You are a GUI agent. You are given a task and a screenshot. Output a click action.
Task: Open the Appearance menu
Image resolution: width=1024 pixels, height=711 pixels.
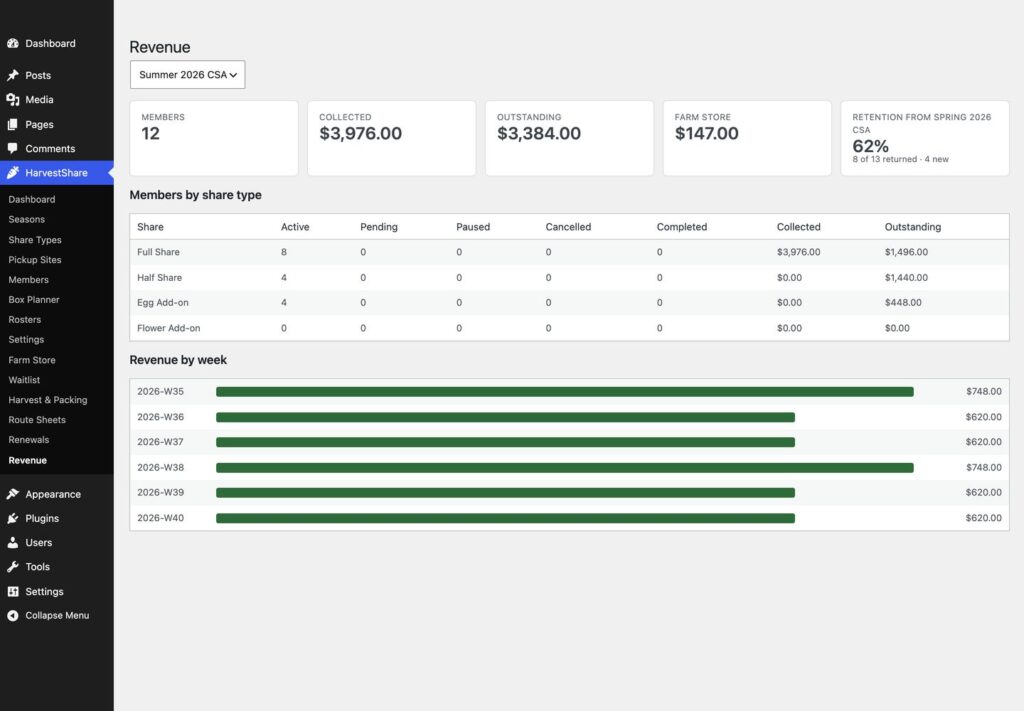pyautogui.click(x=57, y=494)
